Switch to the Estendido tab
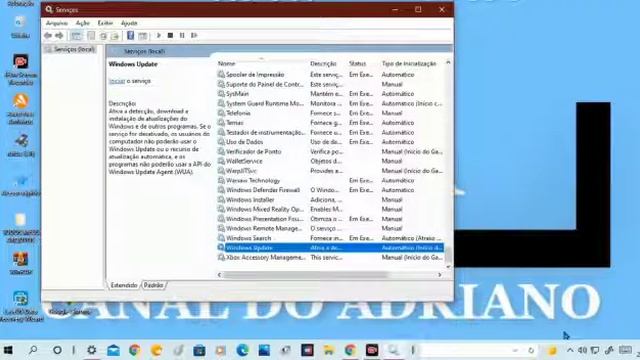Screen dimensions: 640x360 (x=124, y=285)
